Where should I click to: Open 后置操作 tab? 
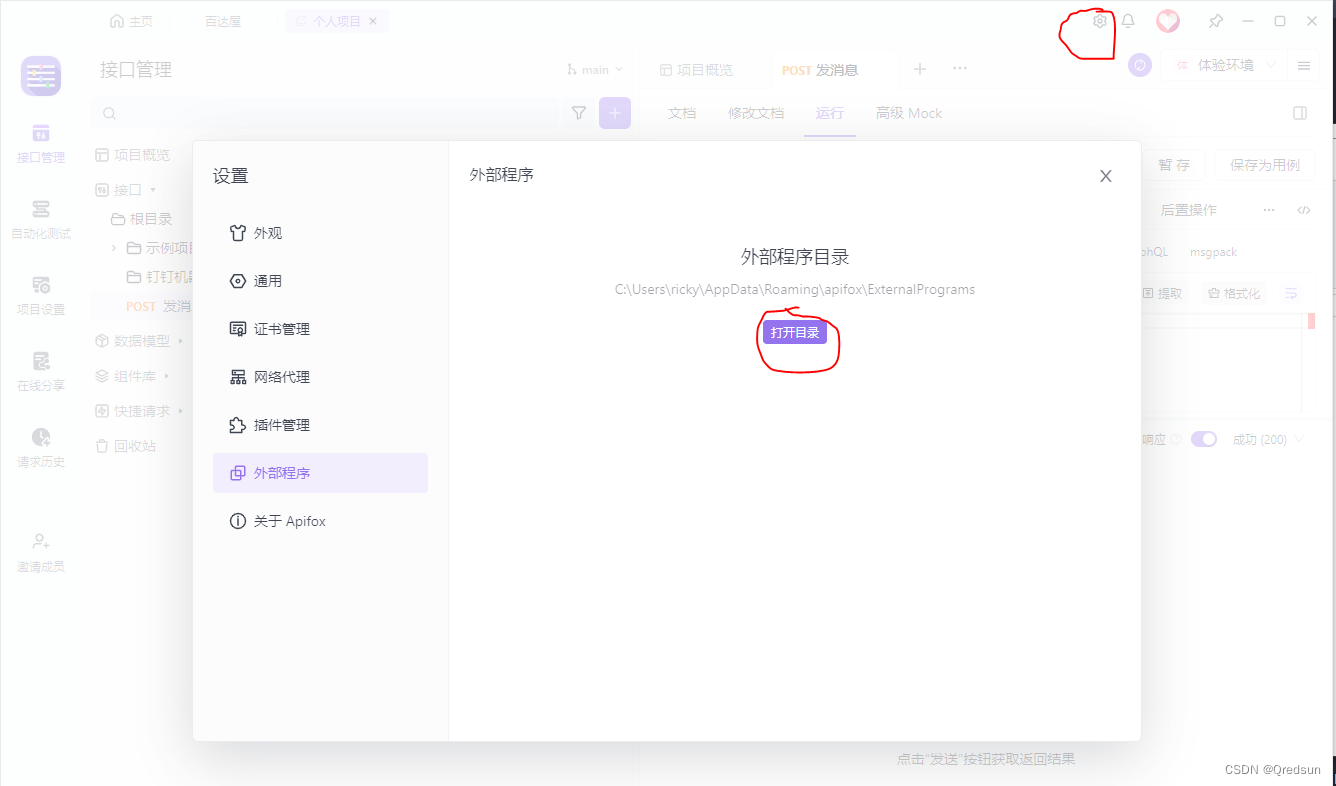tap(1189, 210)
